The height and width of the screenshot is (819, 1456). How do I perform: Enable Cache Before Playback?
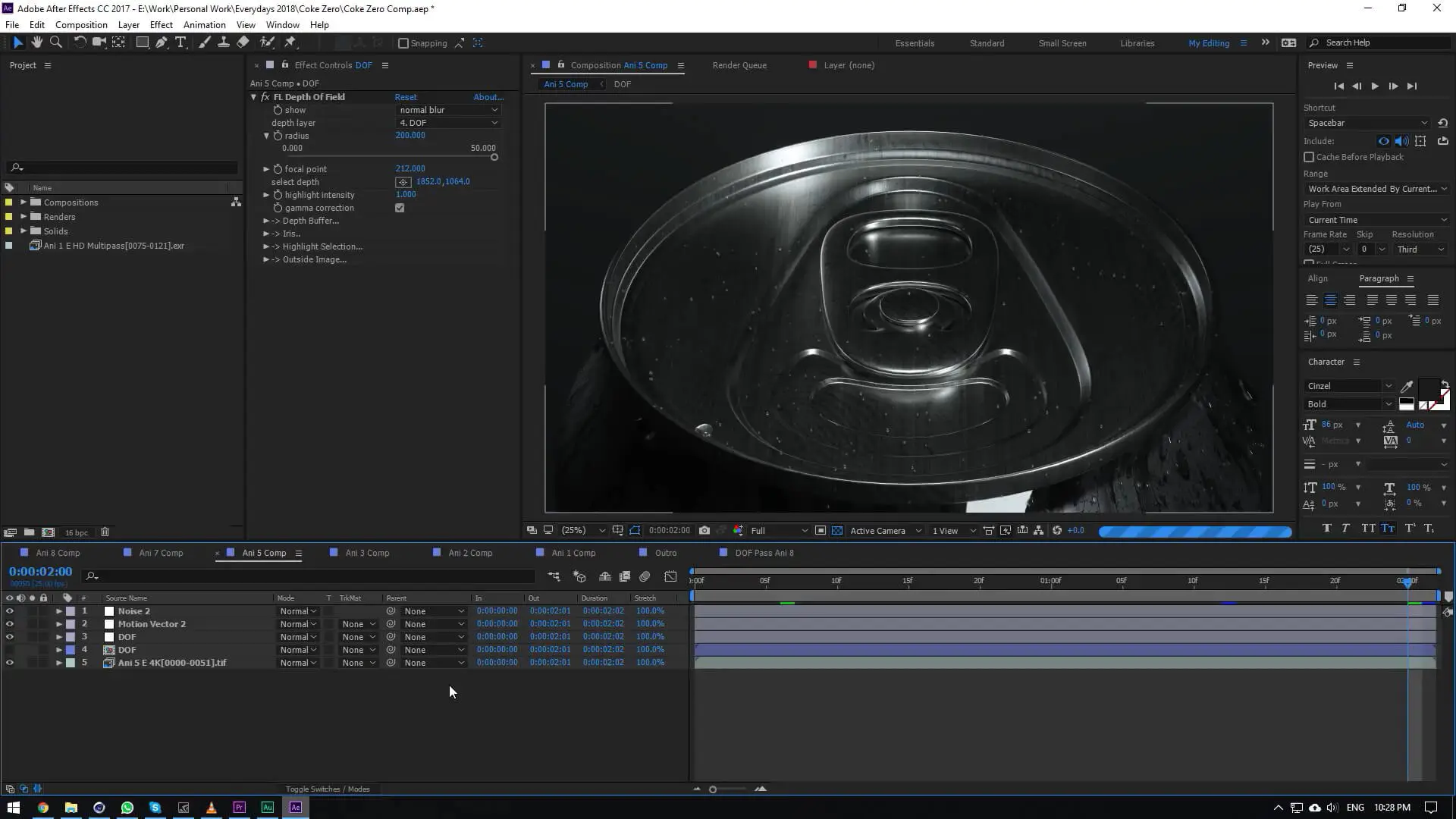tap(1309, 157)
